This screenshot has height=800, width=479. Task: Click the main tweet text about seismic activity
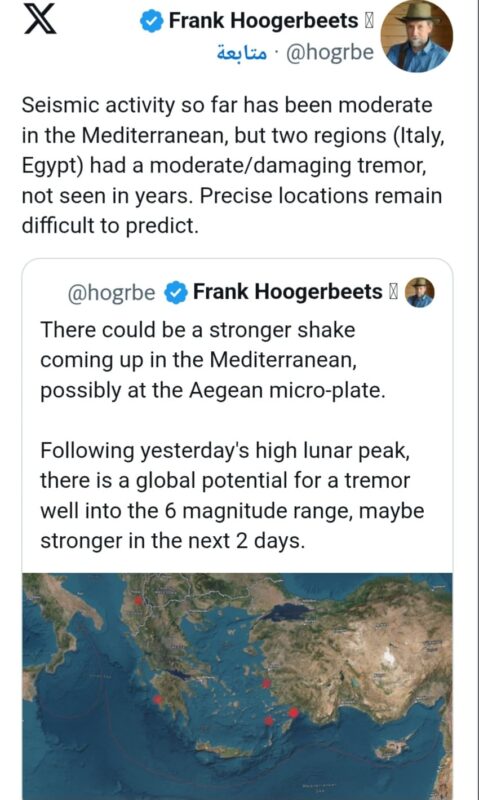(233, 165)
